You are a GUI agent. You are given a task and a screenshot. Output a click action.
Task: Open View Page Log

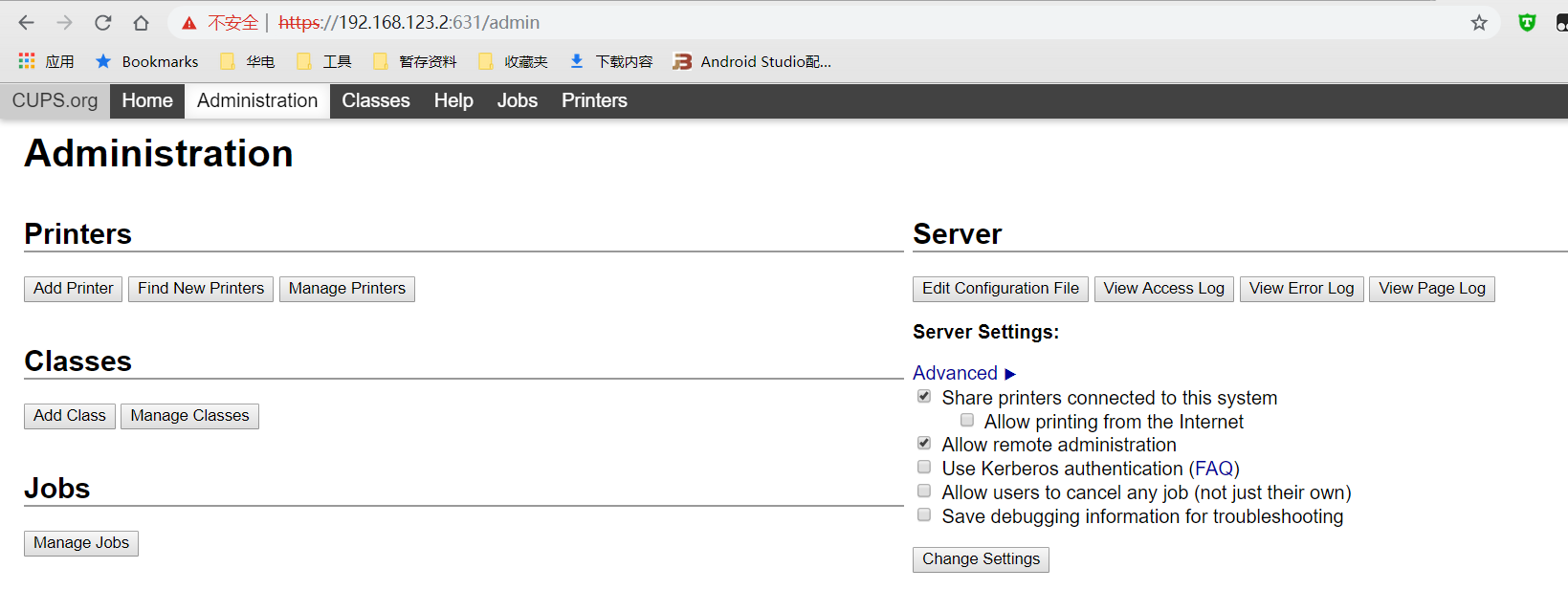[1432, 289]
